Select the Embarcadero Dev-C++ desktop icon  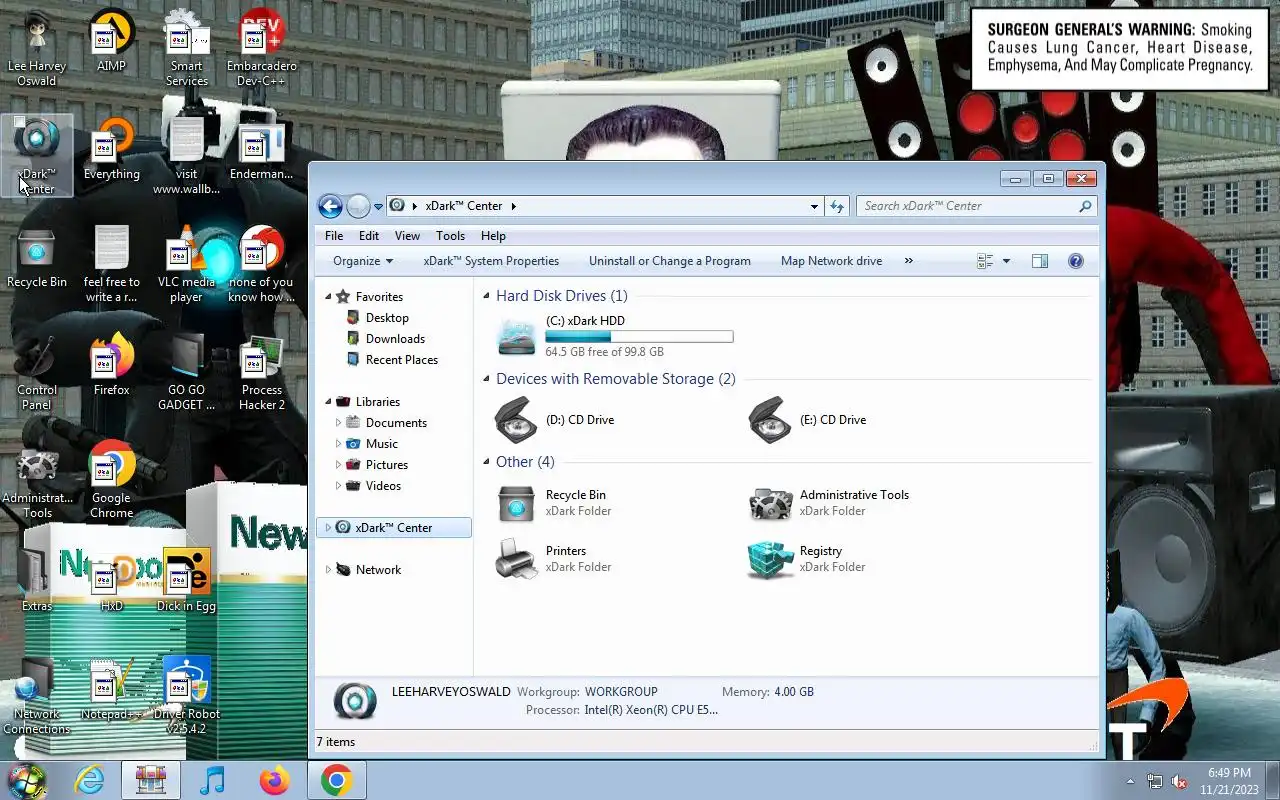coord(262,48)
